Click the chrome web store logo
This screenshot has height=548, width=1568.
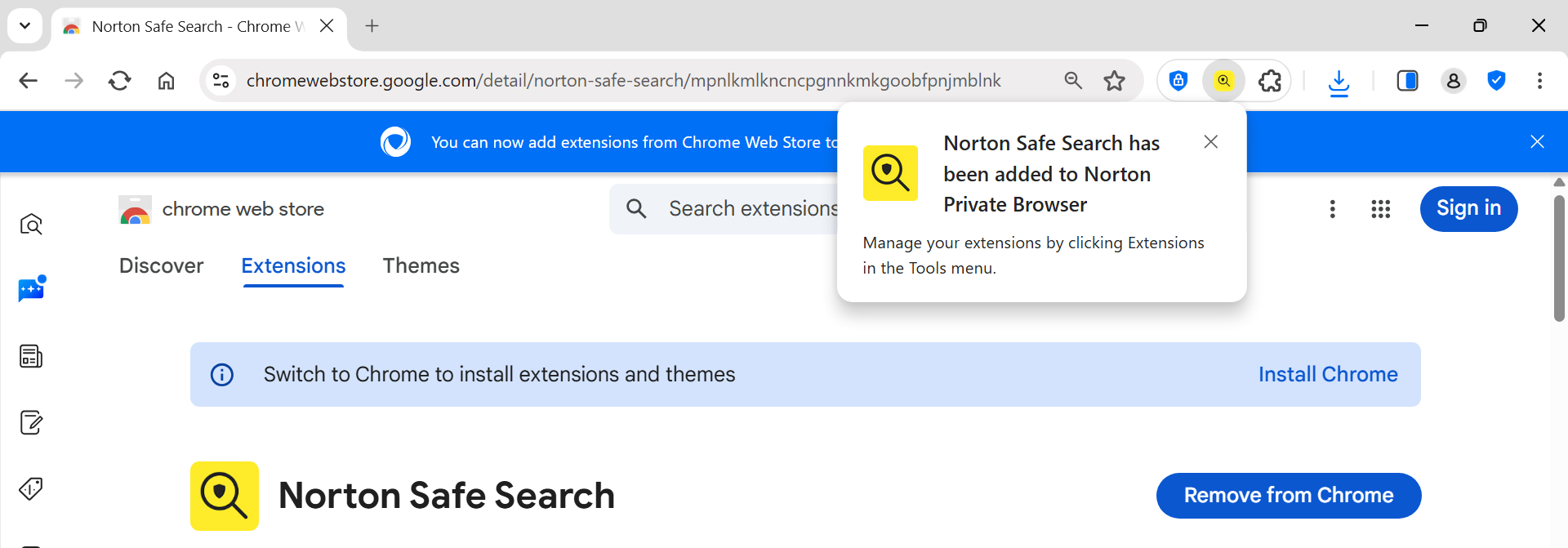[222, 210]
